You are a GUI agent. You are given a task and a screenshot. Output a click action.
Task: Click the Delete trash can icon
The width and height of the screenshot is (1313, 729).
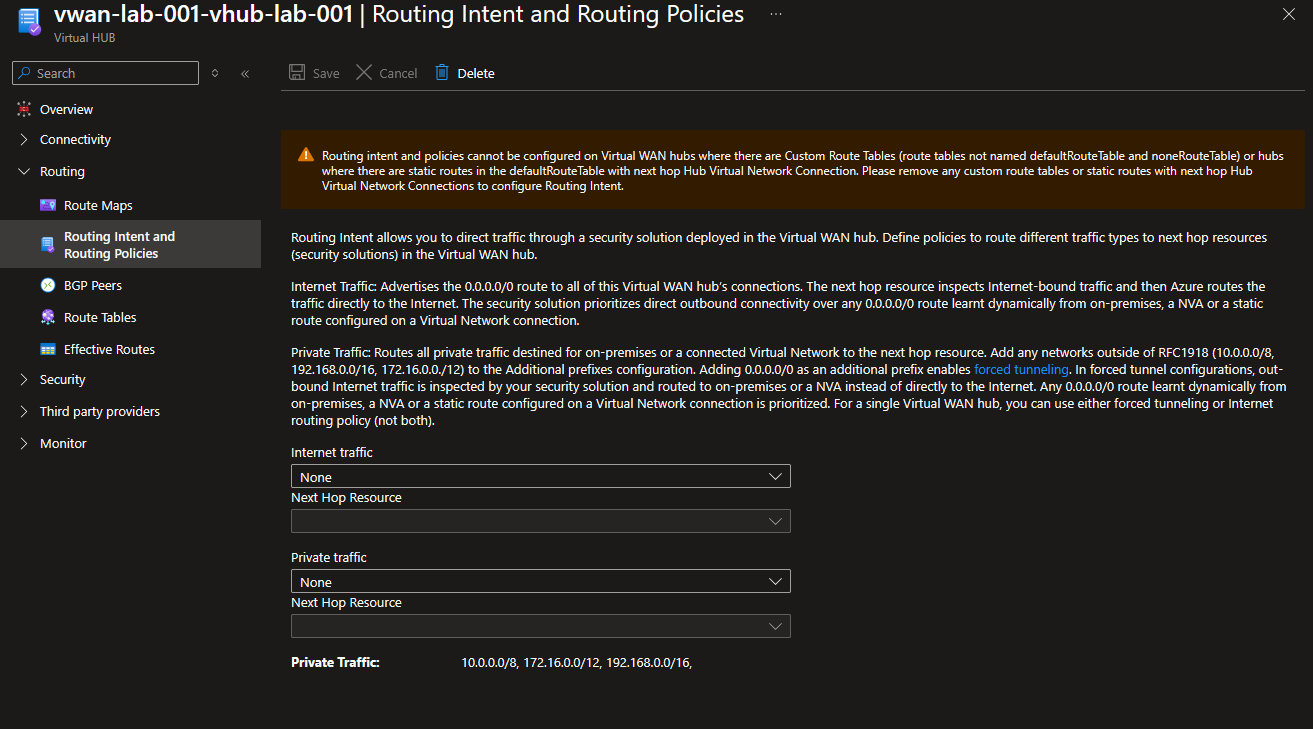[442, 73]
